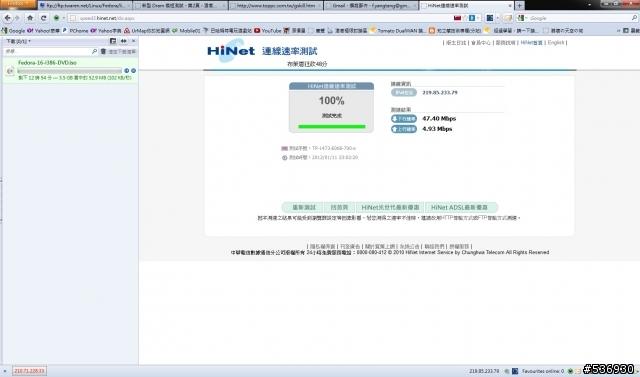Click Favourites online status bar item
The width and height of the screenshot is (640, 377).
(542, 371)
